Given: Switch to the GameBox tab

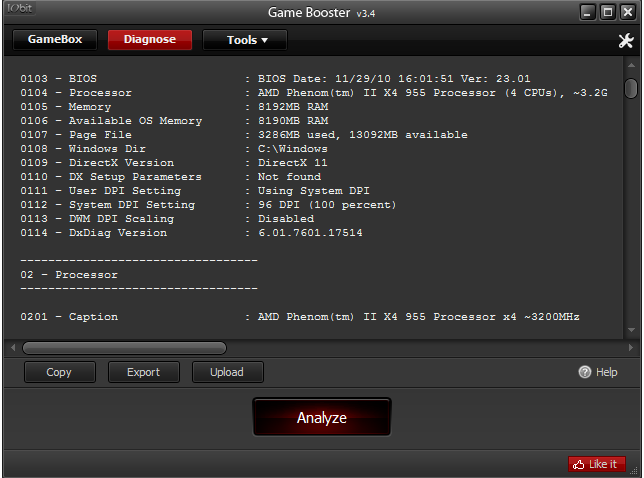Looking at the screenshot, I should tap(55, 40).
